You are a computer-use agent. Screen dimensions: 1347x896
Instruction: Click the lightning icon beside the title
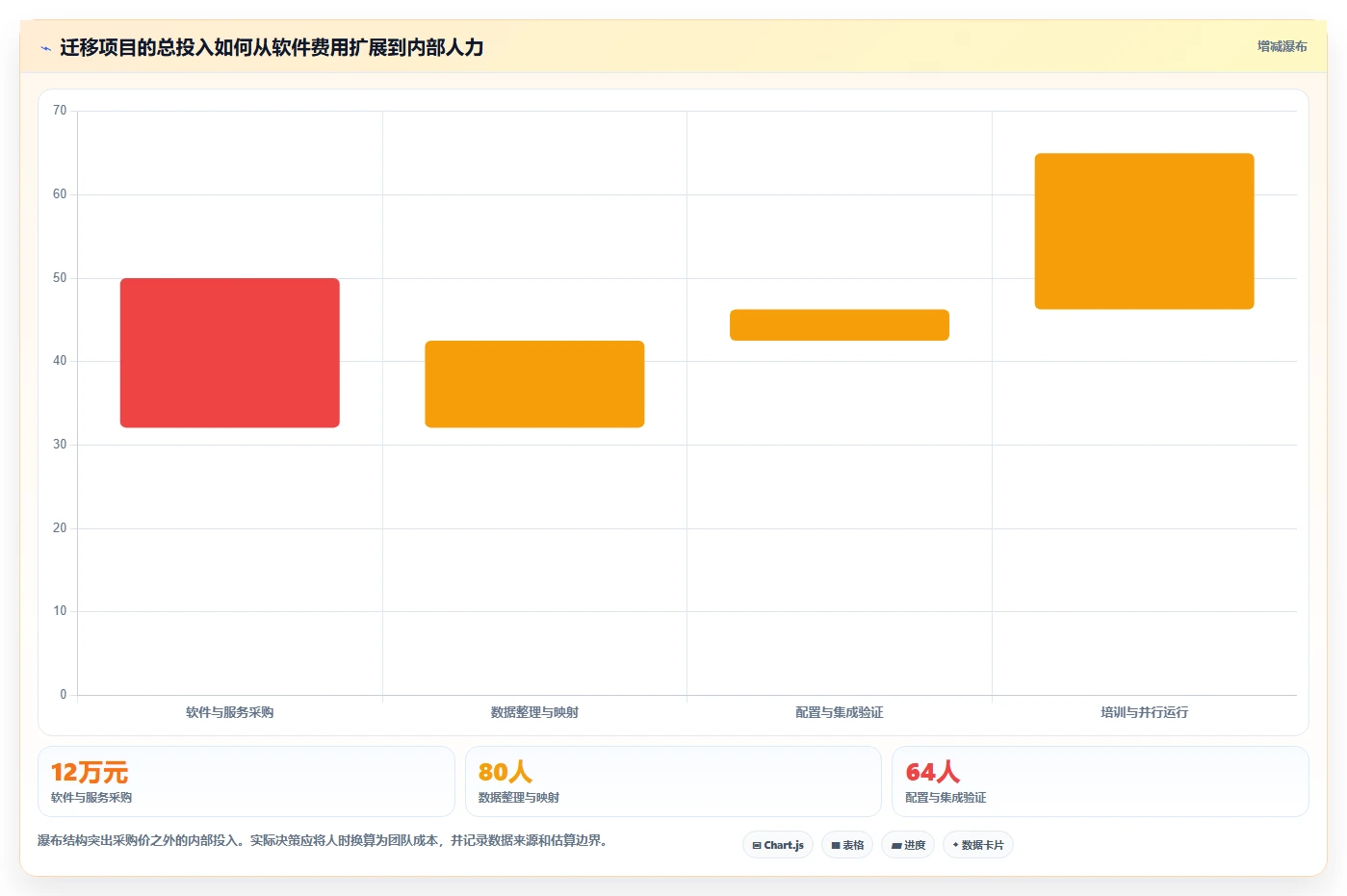click(45, 48)
